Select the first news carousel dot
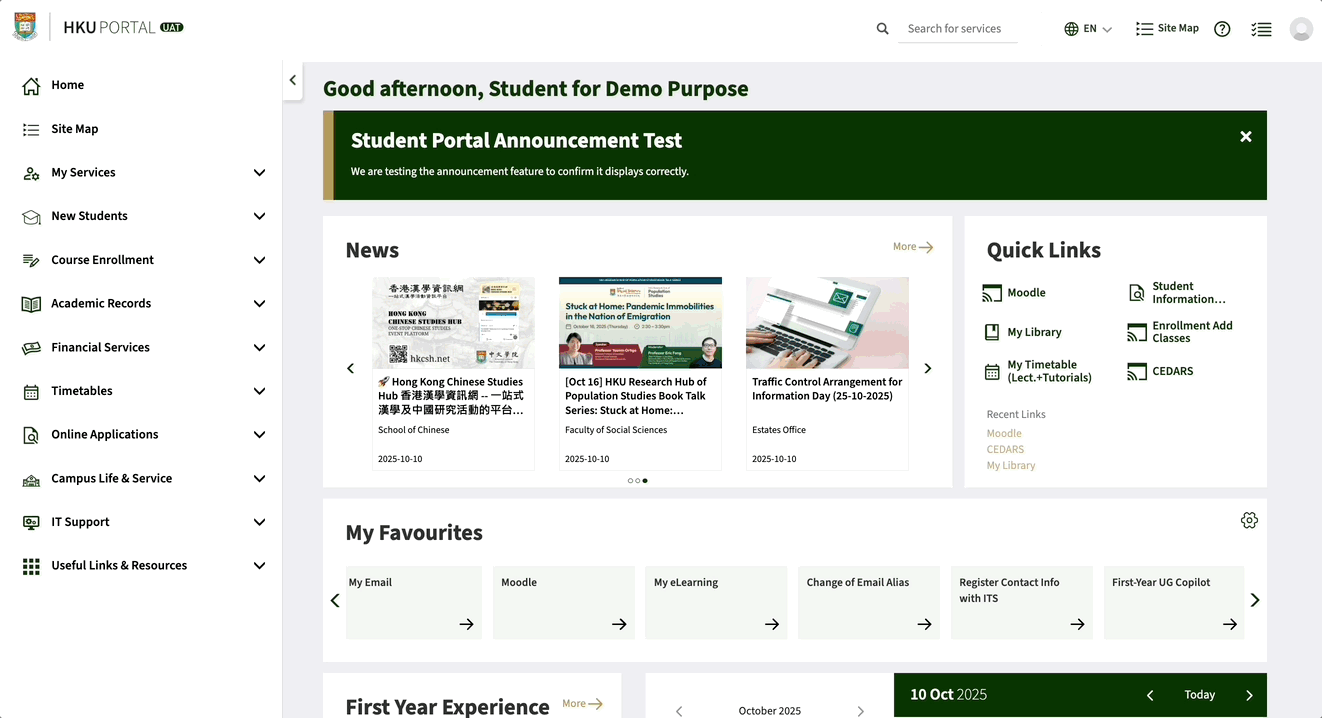This screenshot has width=1322, height=718. click(630, 481)
